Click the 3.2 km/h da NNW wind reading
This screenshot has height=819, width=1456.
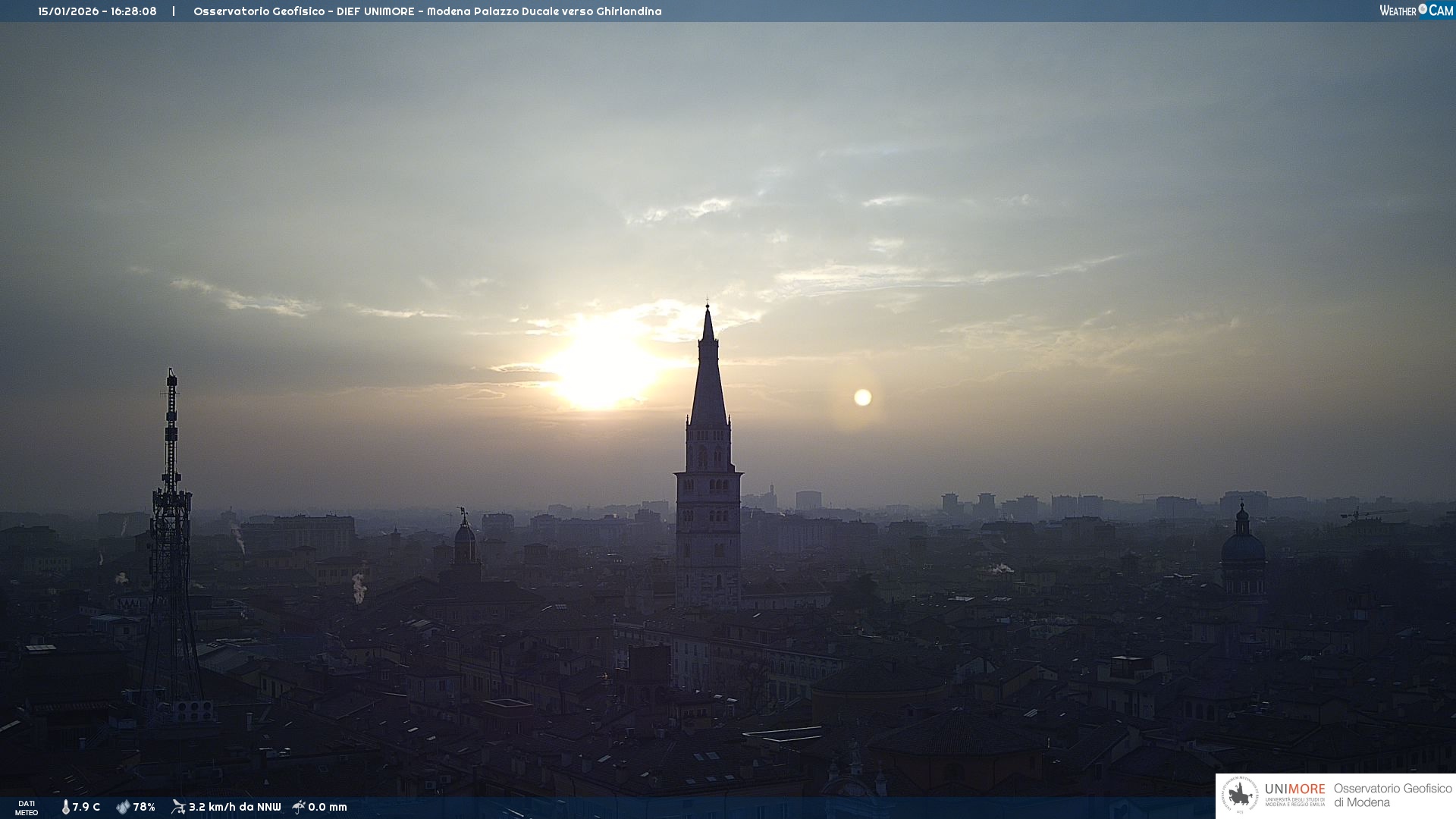coord(234,807)
